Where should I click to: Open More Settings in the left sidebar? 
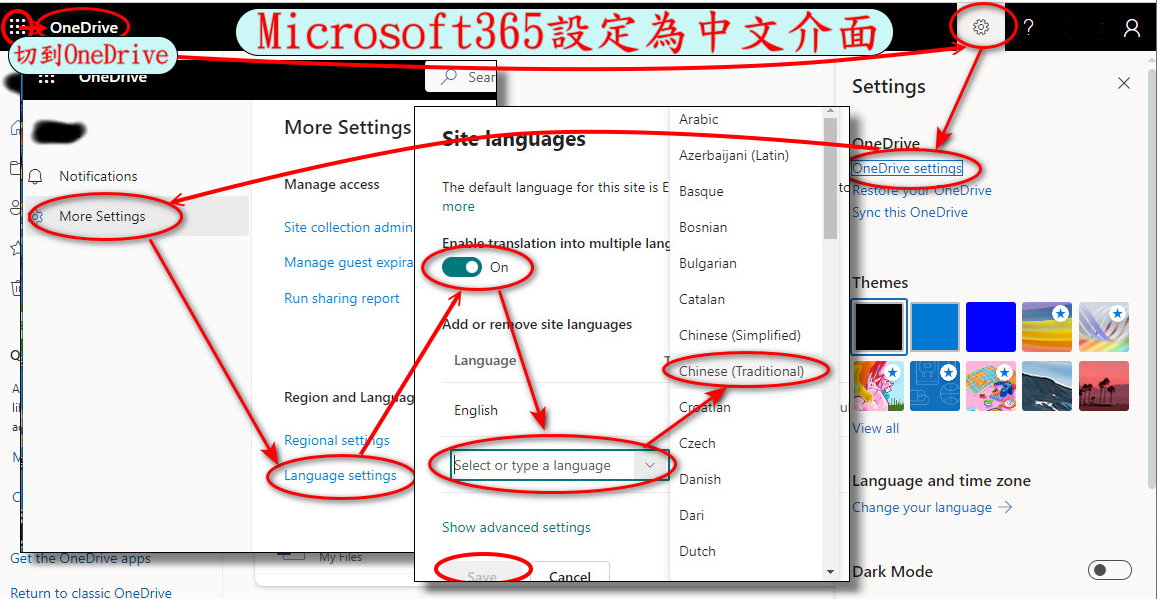135,216
